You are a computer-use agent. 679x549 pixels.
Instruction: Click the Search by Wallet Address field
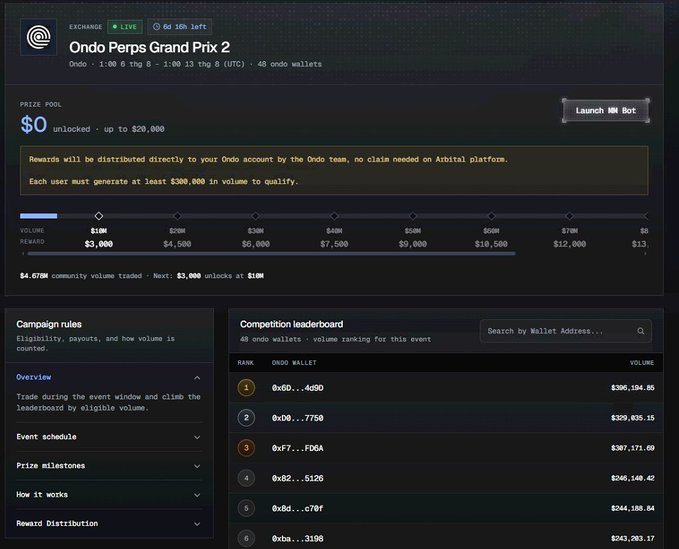[x=566, y=331]
